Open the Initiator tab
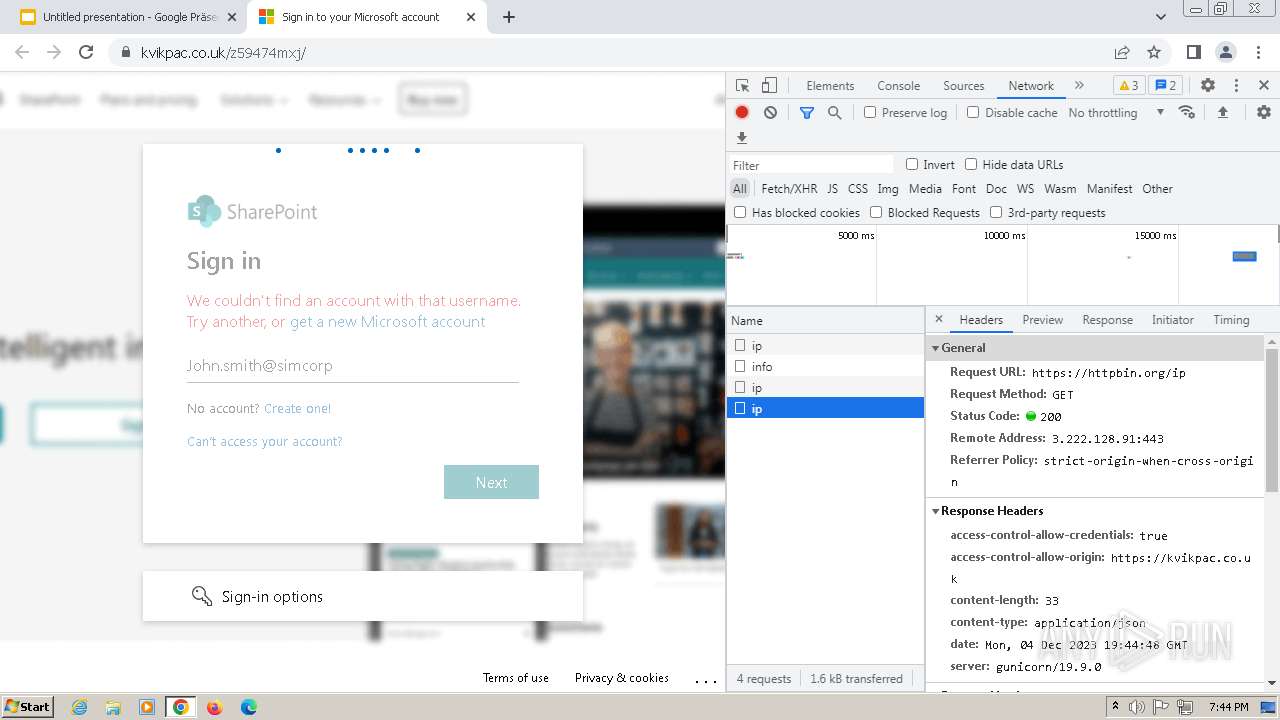 coord(1172,320)
